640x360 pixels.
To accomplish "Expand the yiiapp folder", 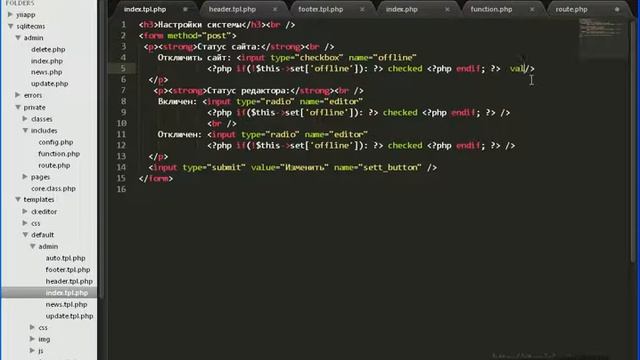I will tap(10, 15).
